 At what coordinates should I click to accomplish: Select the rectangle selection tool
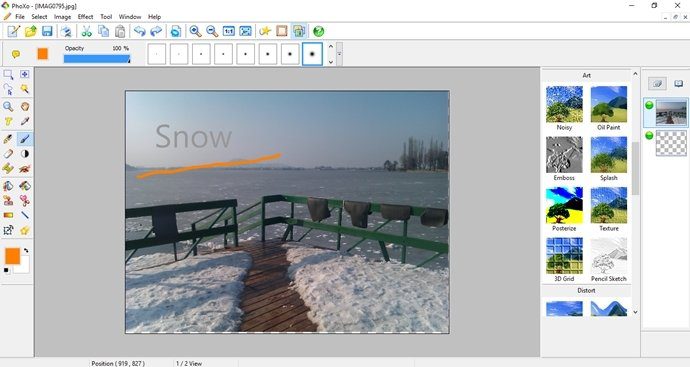(8, 74)
